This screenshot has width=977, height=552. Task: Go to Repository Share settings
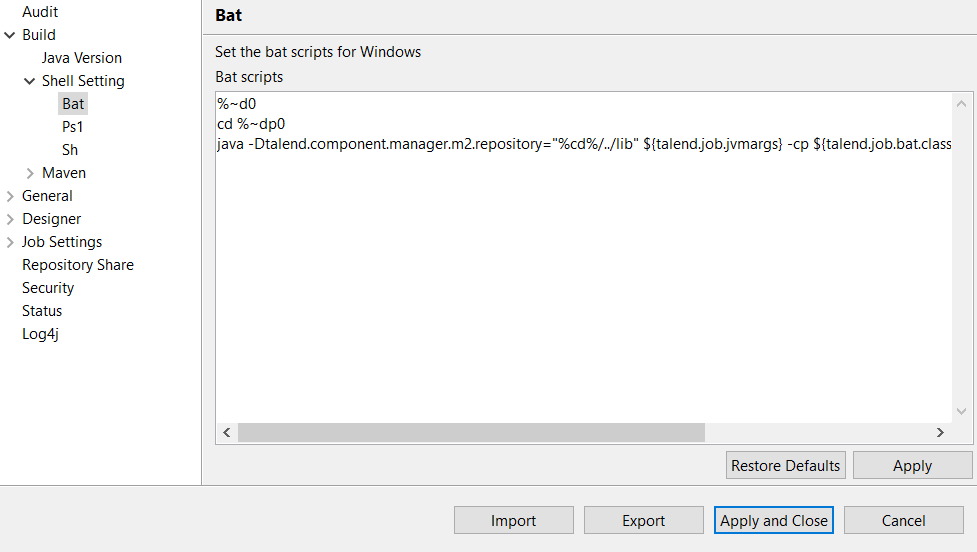[x=77, y=265]
